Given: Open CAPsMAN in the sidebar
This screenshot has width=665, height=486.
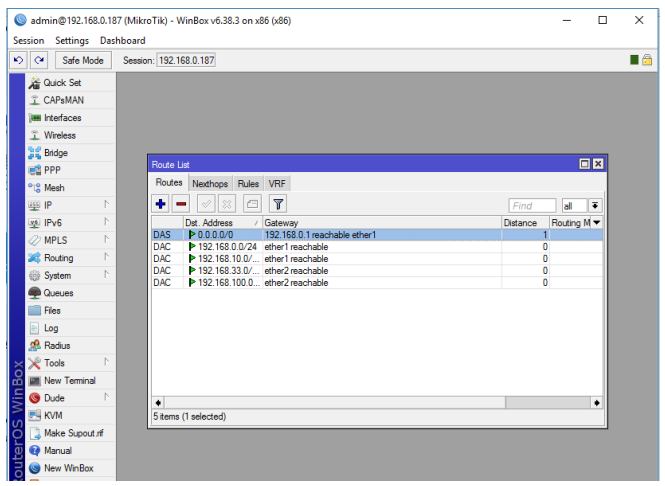Looking at the screenshot, I should [x=71, y=100].
